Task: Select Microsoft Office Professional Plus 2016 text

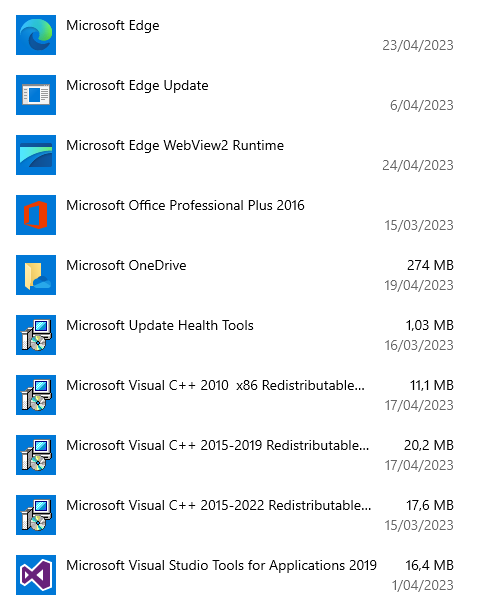Action: pyautogui.click(x=185, y=205)
